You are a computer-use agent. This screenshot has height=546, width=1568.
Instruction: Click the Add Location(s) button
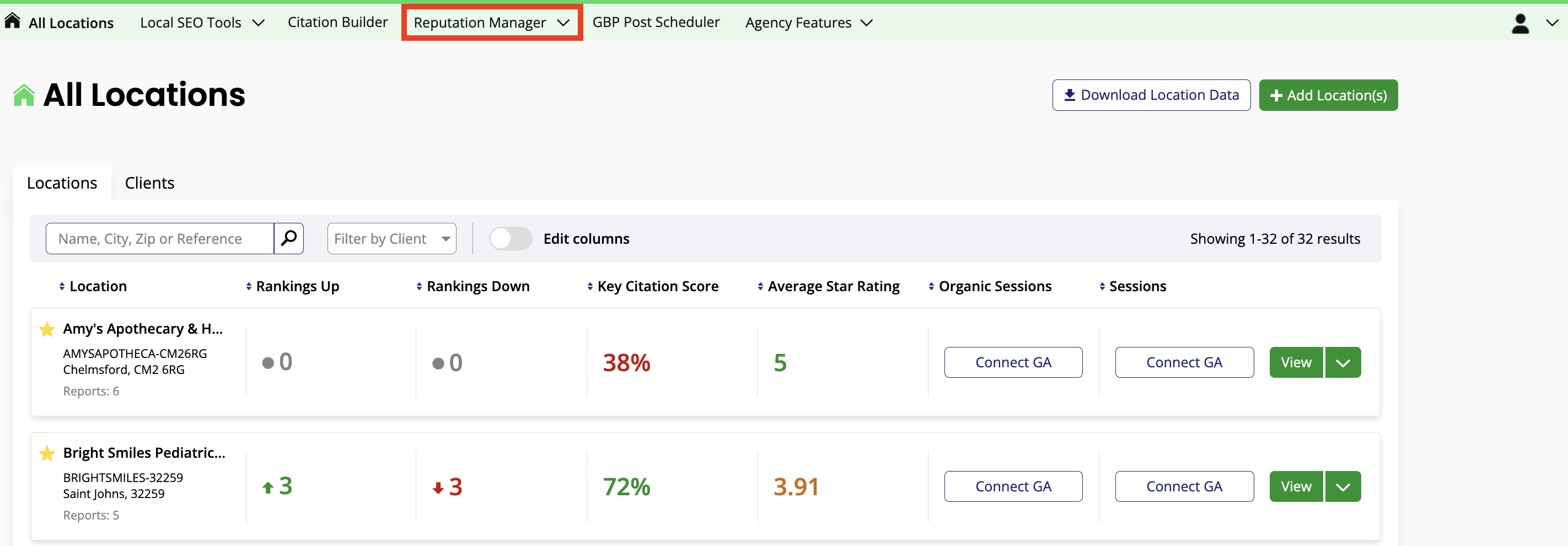tap(1328, 95)
